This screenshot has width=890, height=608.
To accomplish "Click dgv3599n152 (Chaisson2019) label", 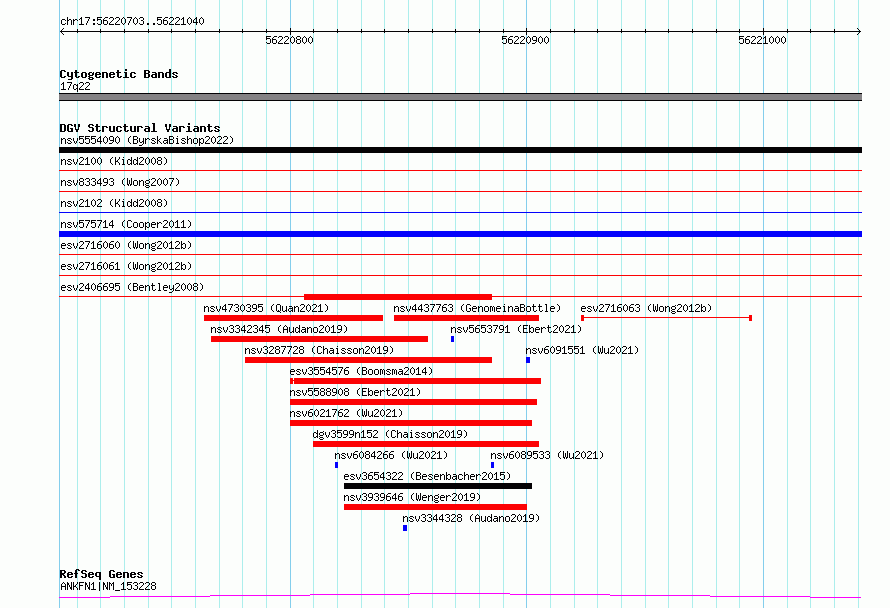I will tap(390, 434).
